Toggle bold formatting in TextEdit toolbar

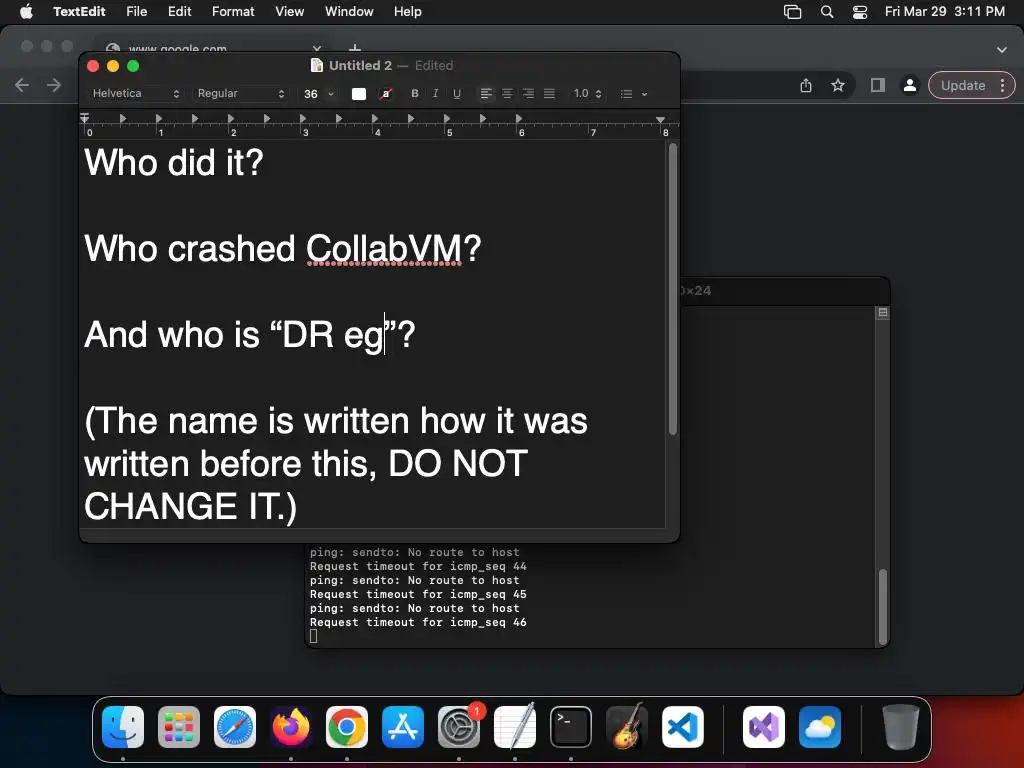[x=415, y=93]
